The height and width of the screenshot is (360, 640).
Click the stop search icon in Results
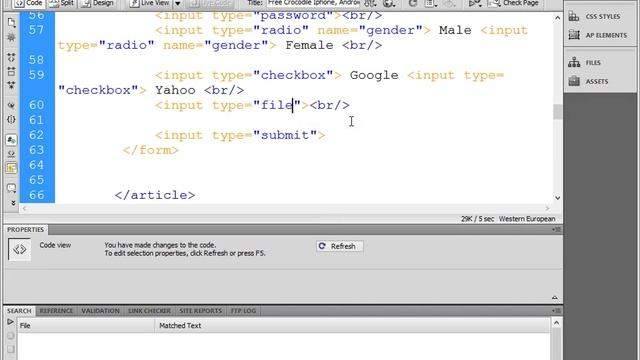click(11, 336)
